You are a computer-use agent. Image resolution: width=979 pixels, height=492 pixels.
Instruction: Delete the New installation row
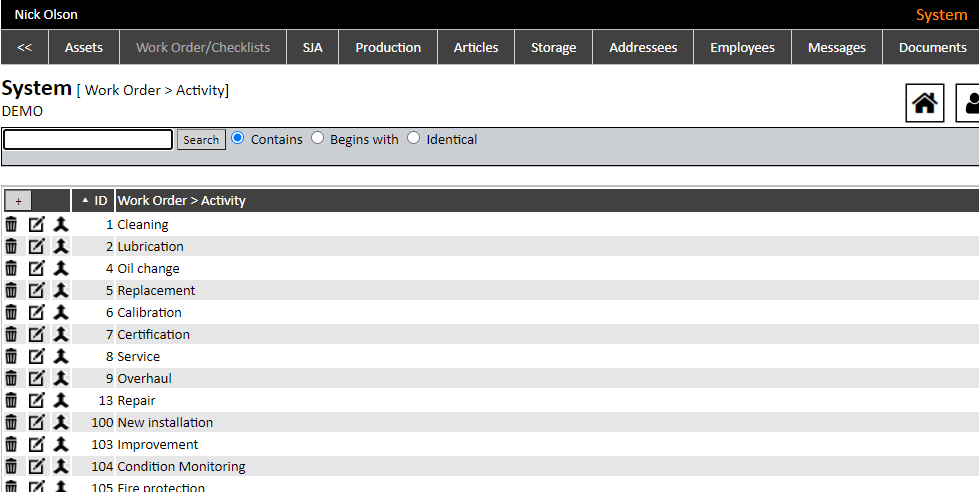coord(11,423)
